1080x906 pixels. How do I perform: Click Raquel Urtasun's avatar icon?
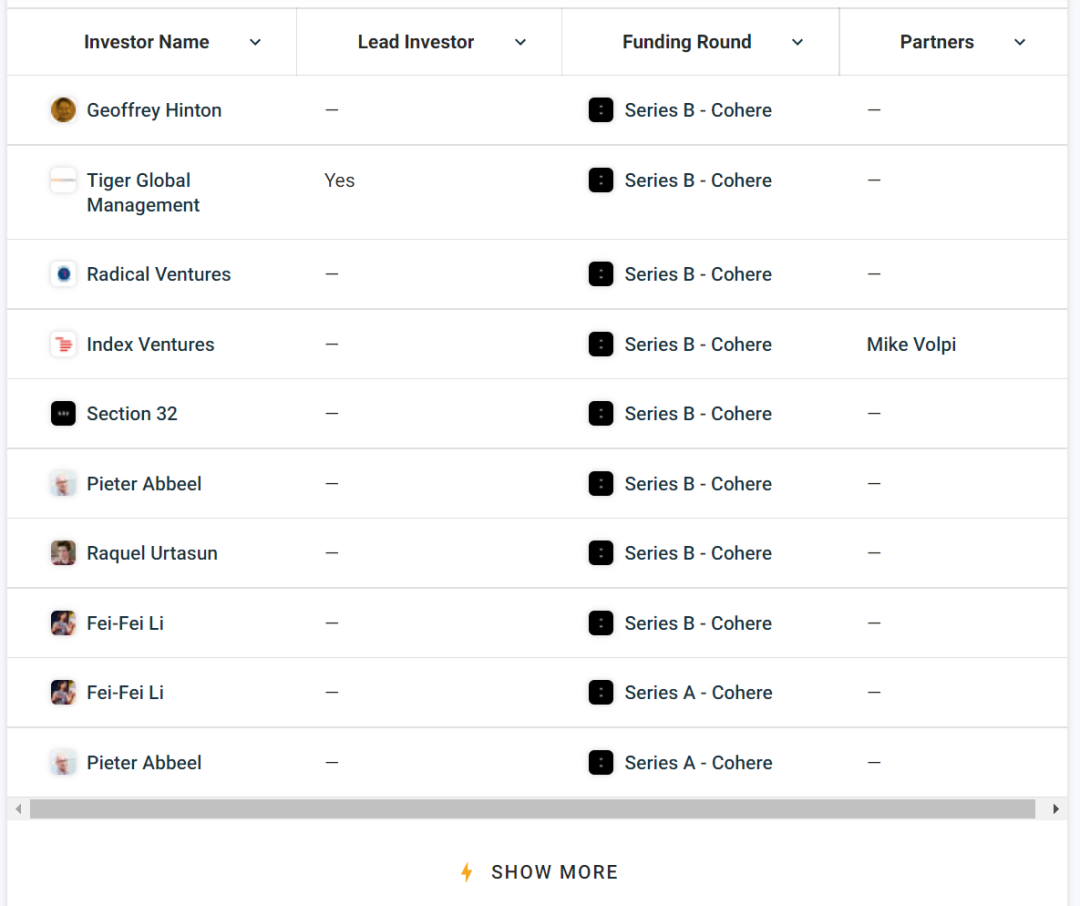tap(63, 553)
